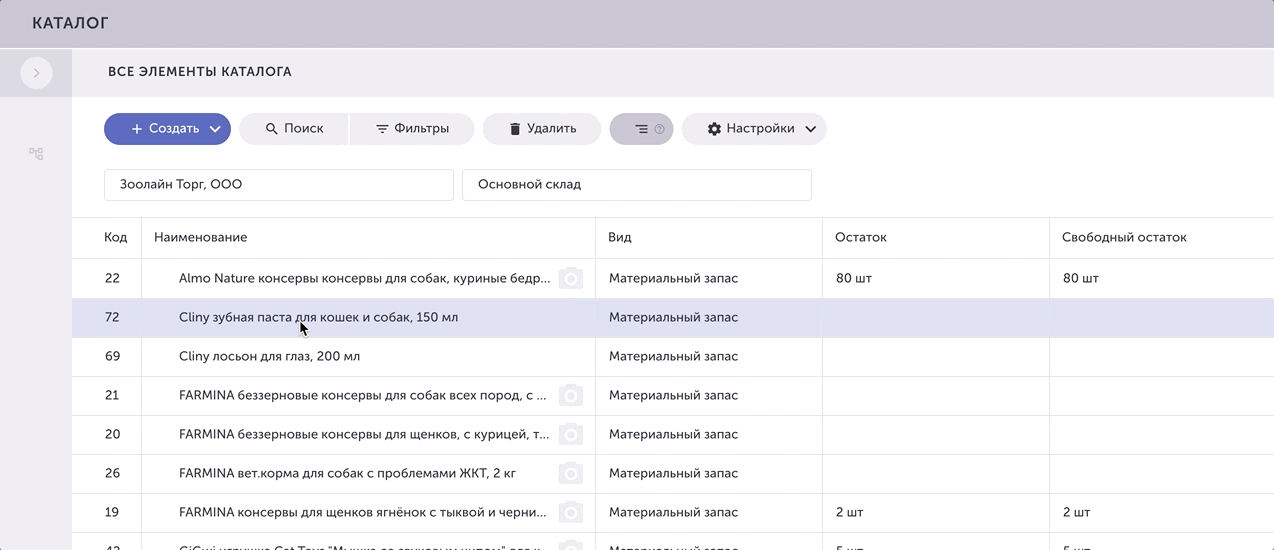The width and height of the screenshot is (1274, 550).
Task: Click photo icon in row code 26
Action: 570,473
